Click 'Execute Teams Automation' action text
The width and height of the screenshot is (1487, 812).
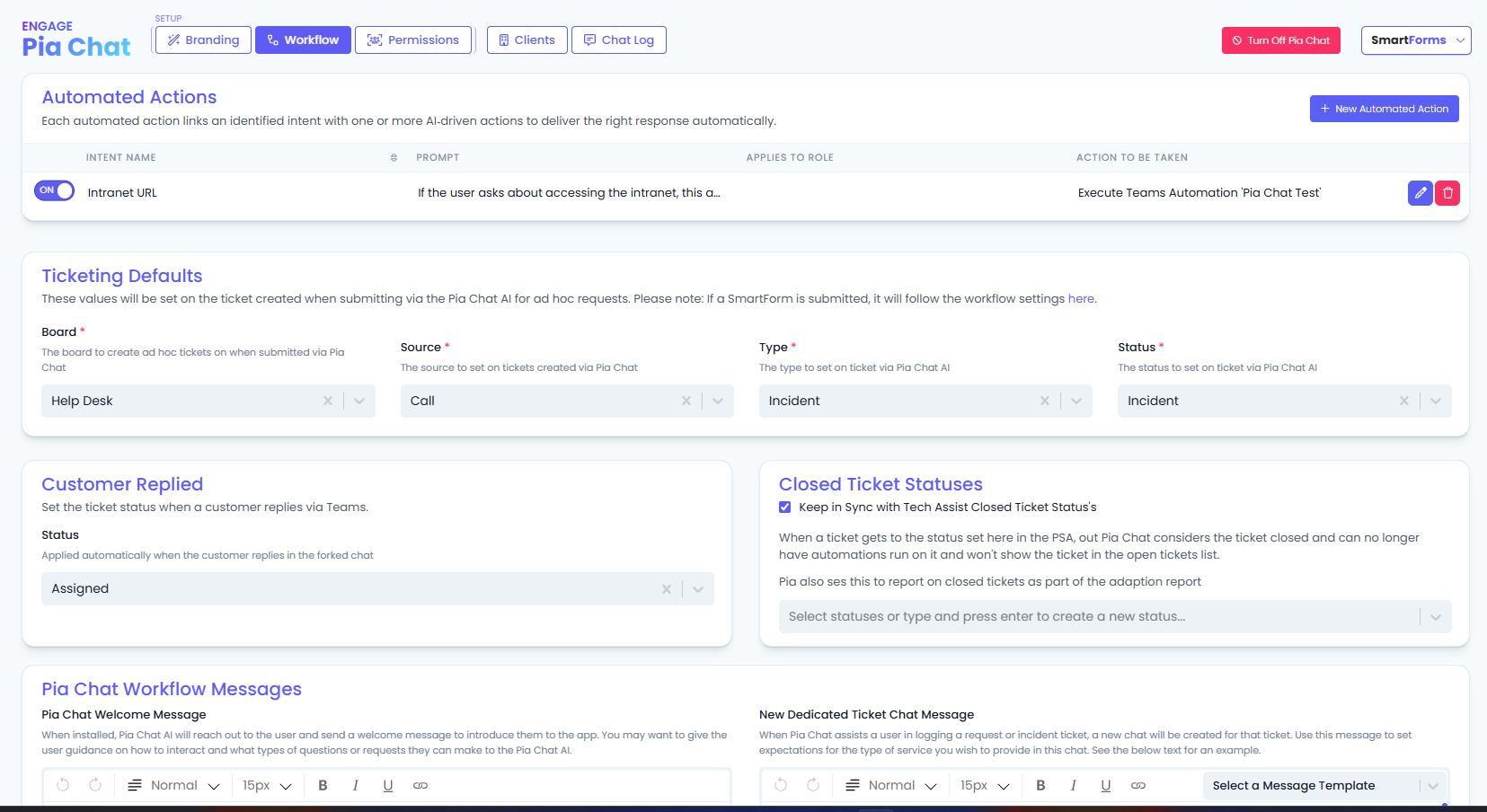[1199, 193]
